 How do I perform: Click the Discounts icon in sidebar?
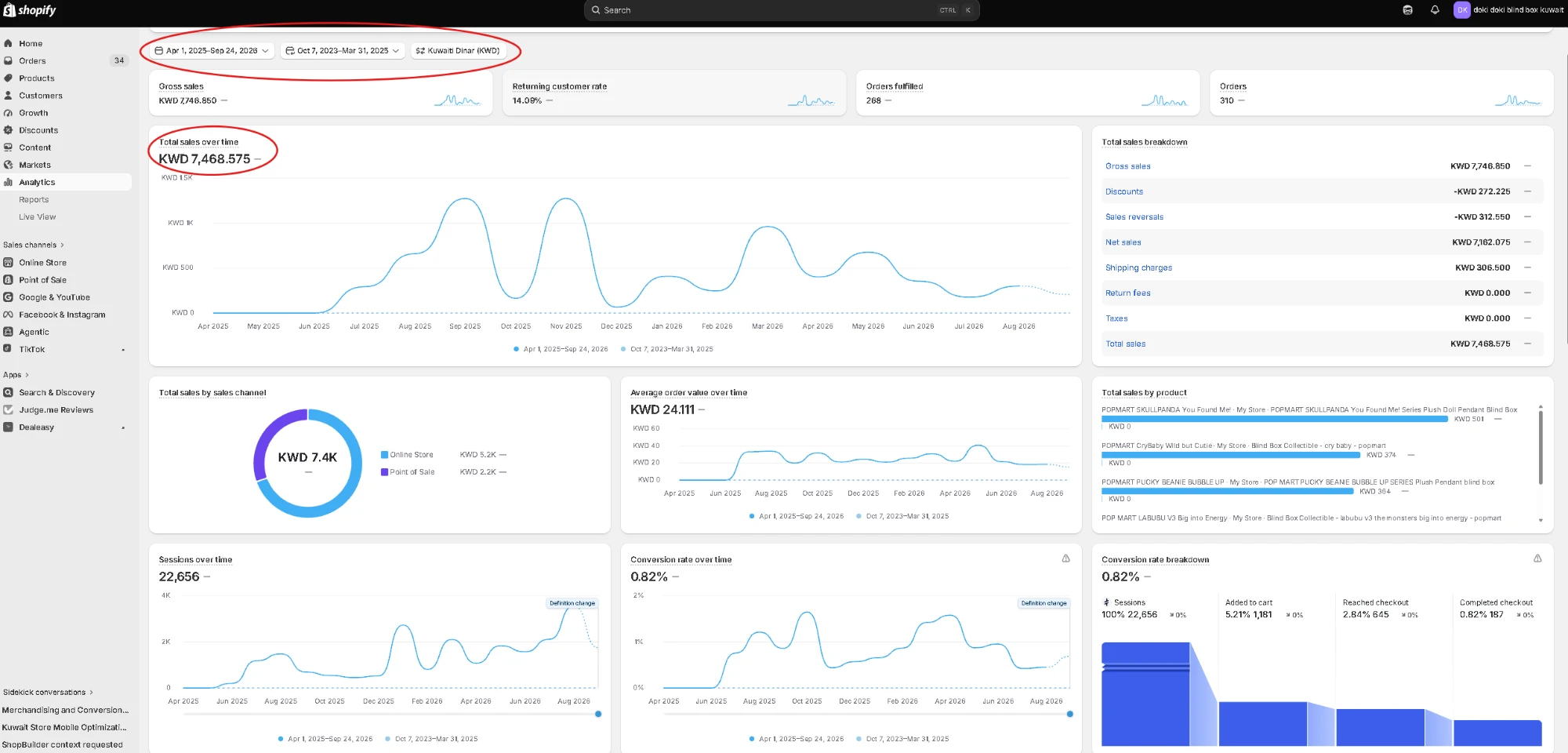(x=8, y=130)
